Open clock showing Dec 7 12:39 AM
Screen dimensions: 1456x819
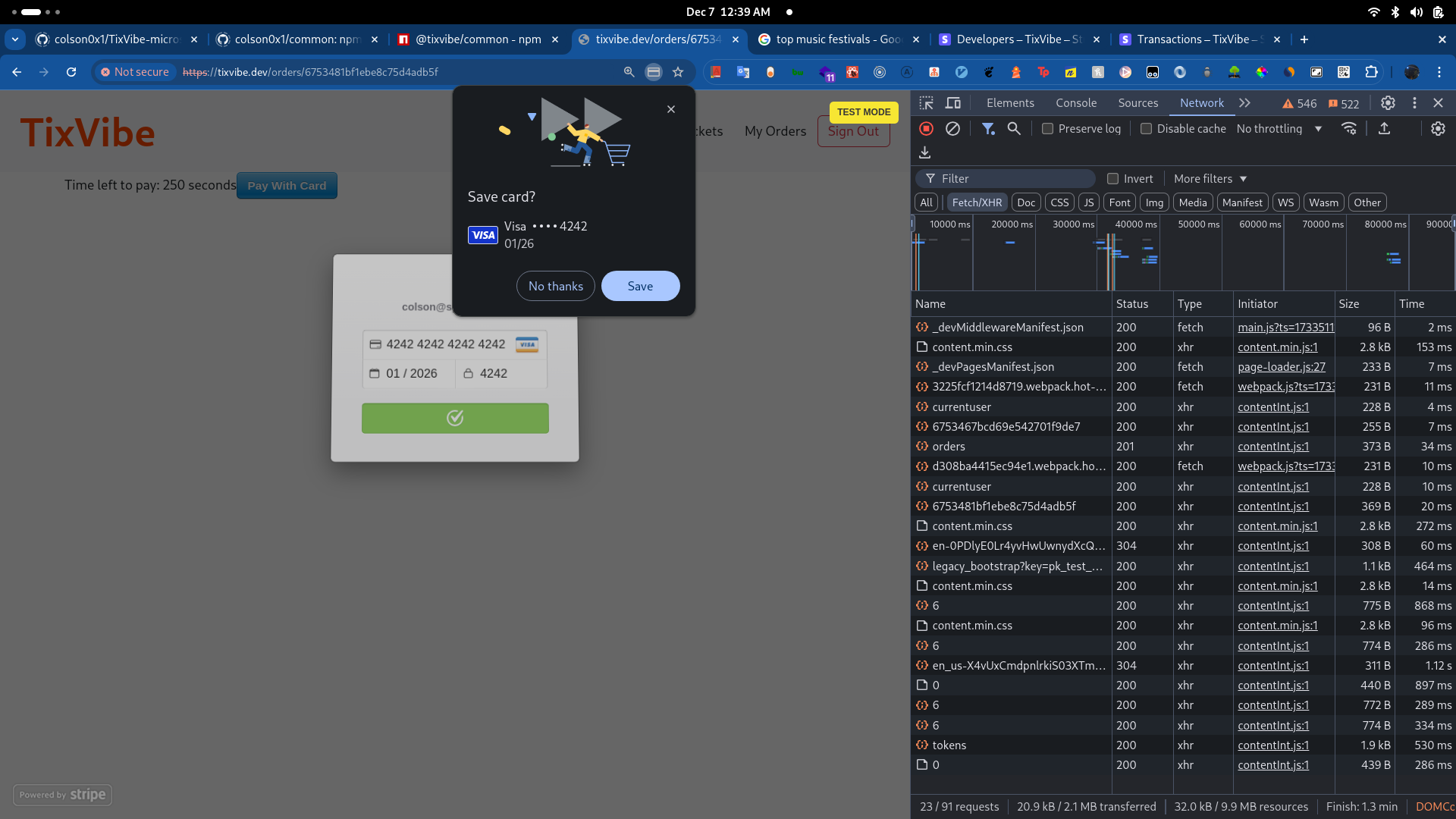pyautogui.click(x=728, y=12)
